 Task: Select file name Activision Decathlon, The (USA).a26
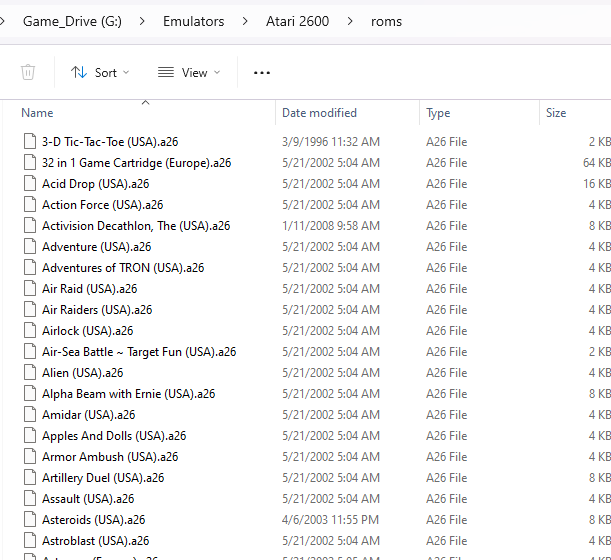[x=136, y=226]
